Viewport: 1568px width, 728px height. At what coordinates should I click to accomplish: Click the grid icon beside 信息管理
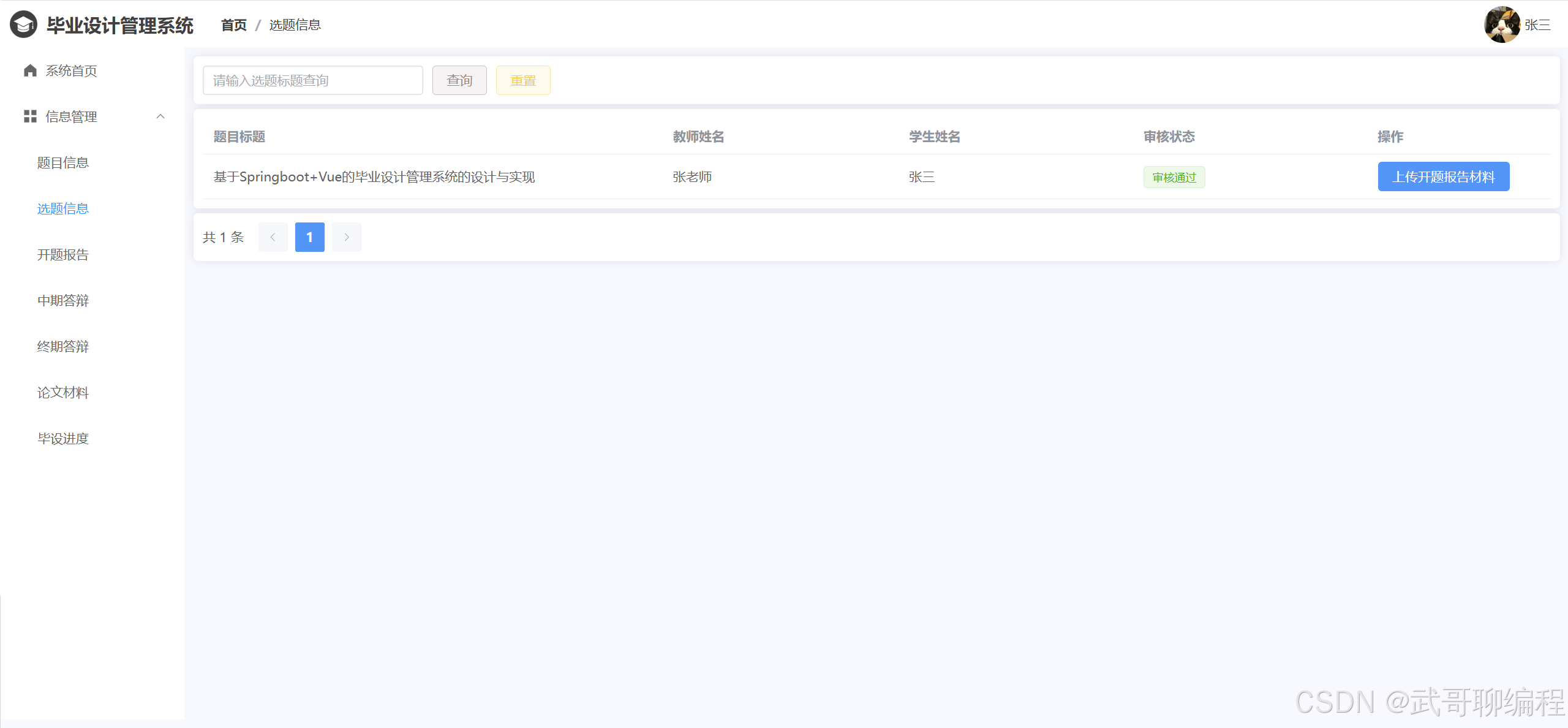point(30,116)
